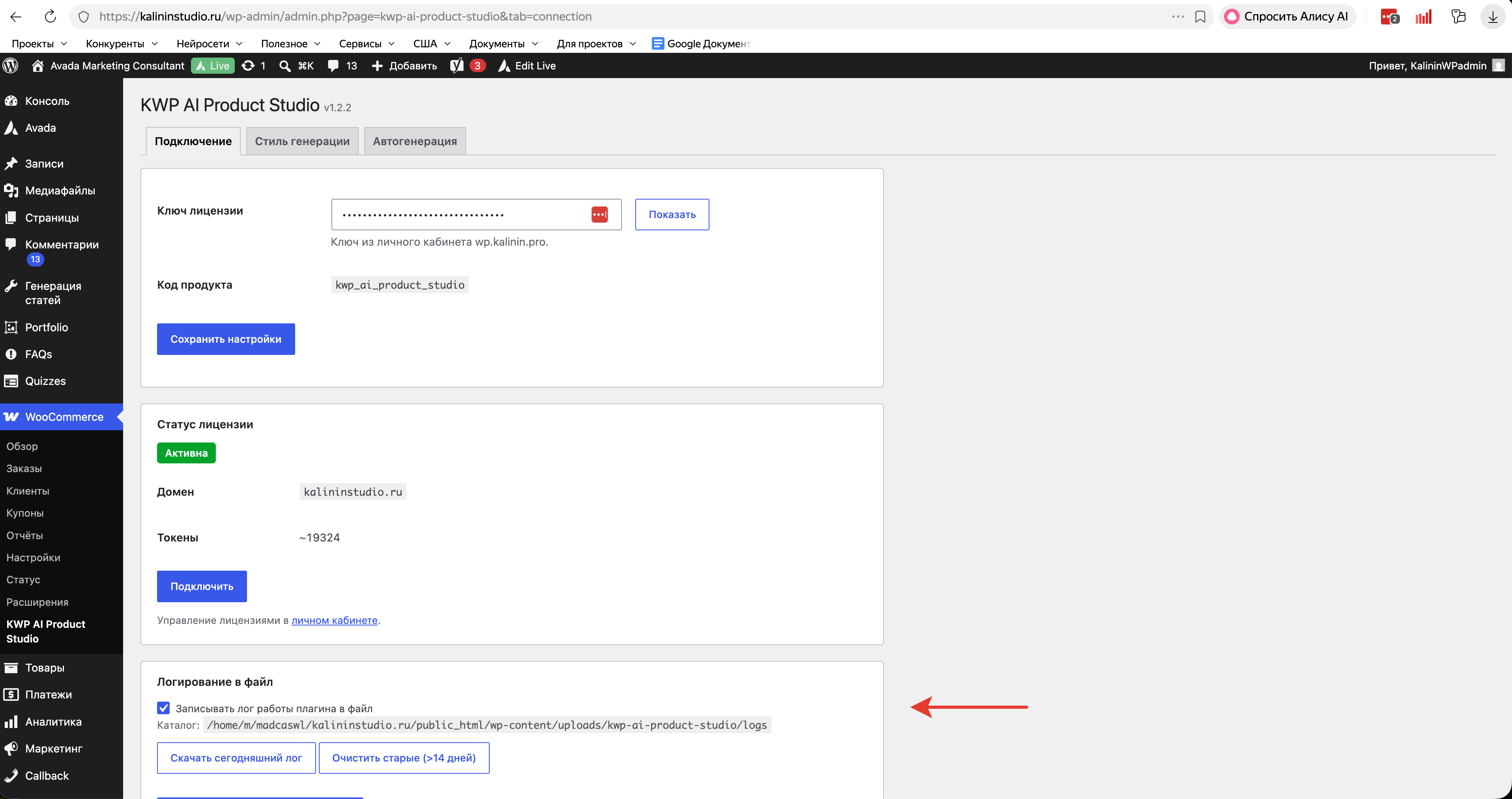Toggle the log-to-file checkbox
1512x799 pixels.
pos(164,708)
